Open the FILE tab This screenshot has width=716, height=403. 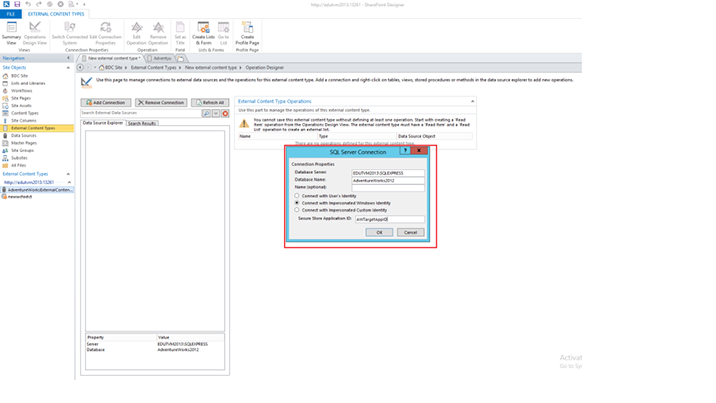point(11,14)
